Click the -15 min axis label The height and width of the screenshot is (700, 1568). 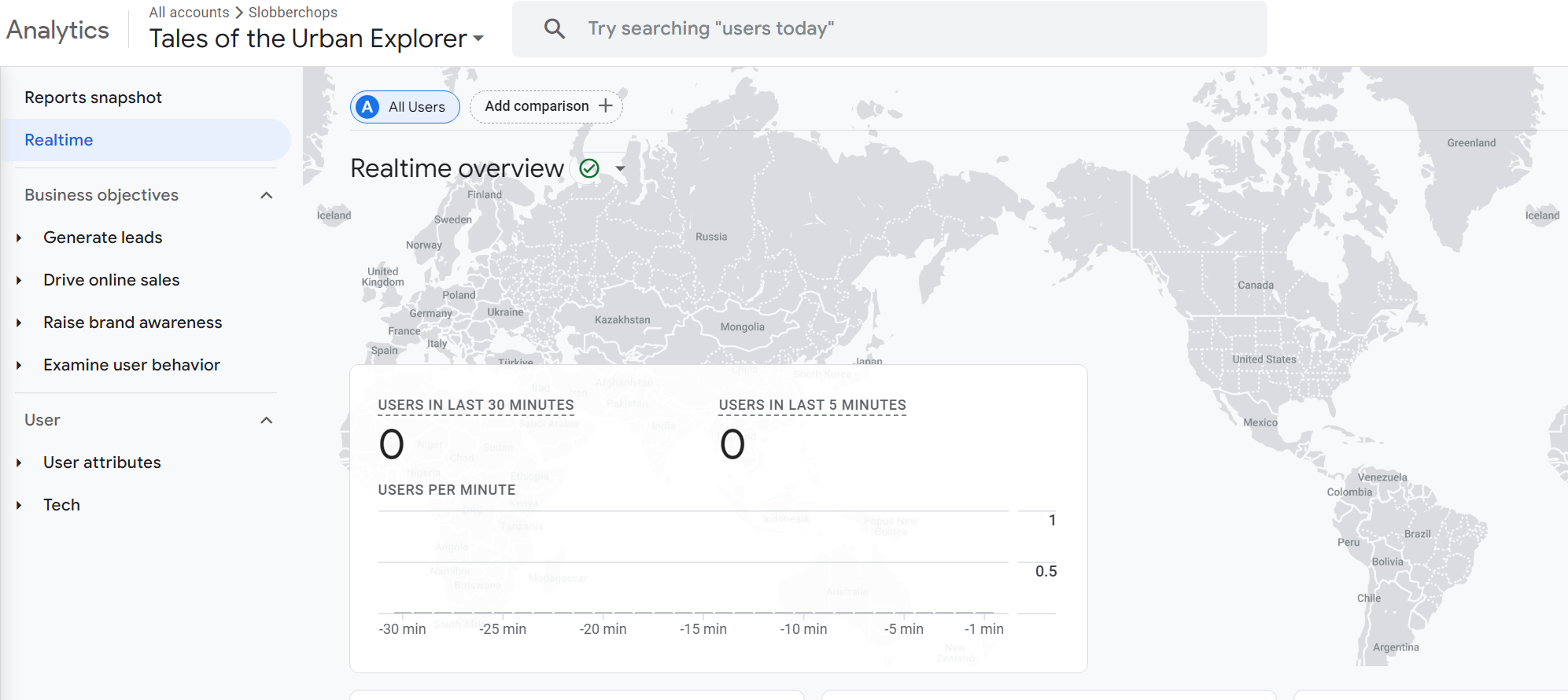(x=703, y=629)
